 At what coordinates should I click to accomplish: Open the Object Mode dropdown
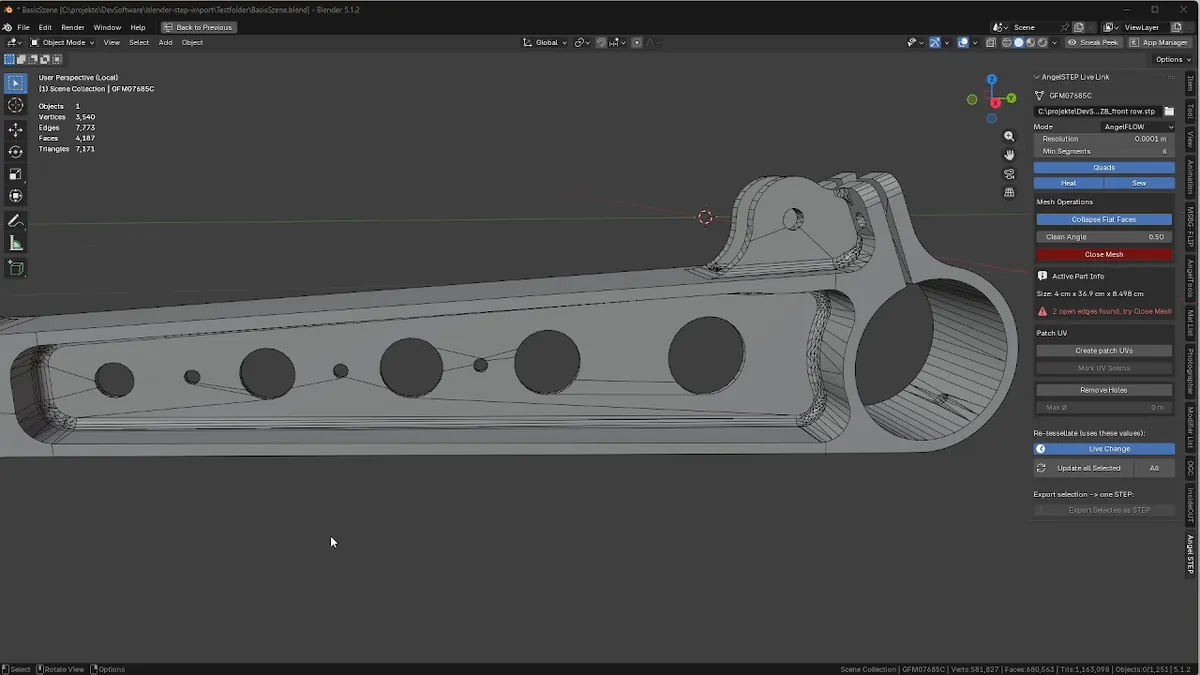click(x=61, y=43)
